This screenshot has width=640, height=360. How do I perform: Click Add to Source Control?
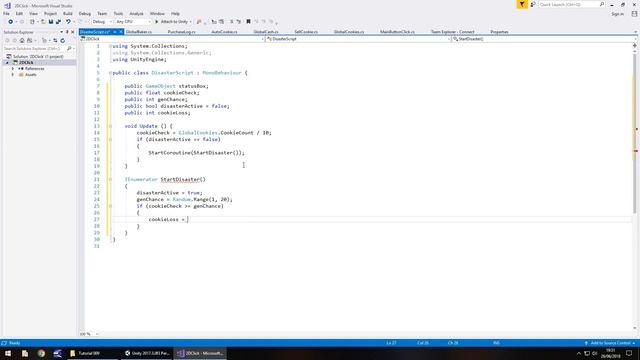pos(611,343)
